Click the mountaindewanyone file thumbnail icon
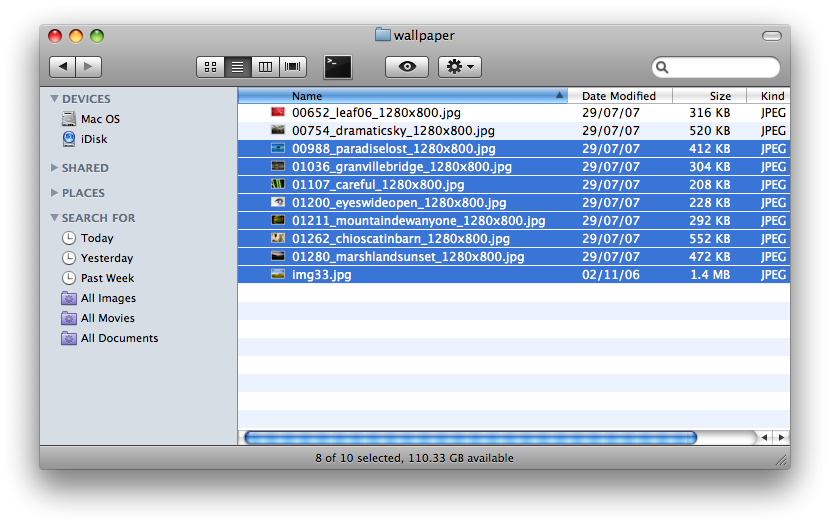The image size is (830, 524). (278, 220)
